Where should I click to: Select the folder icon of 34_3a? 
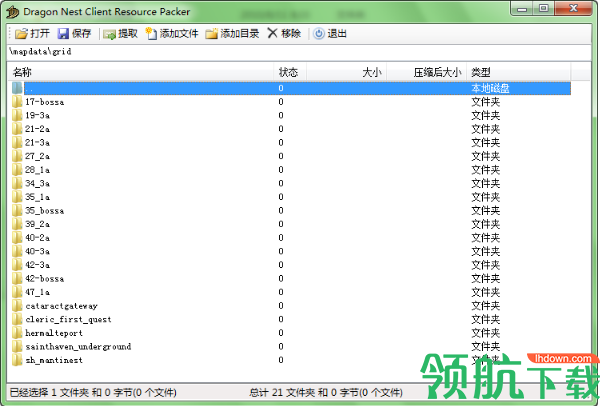[x=17, y=183]
